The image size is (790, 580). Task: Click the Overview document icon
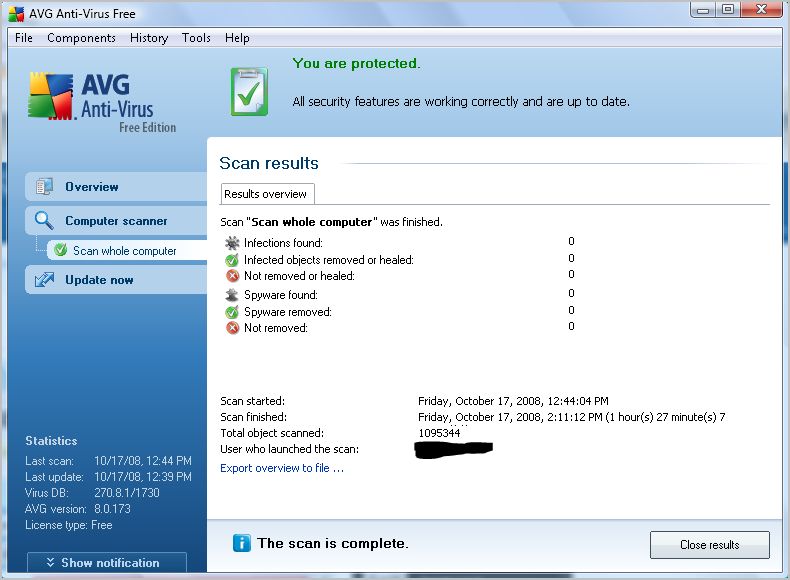[44, 186]
